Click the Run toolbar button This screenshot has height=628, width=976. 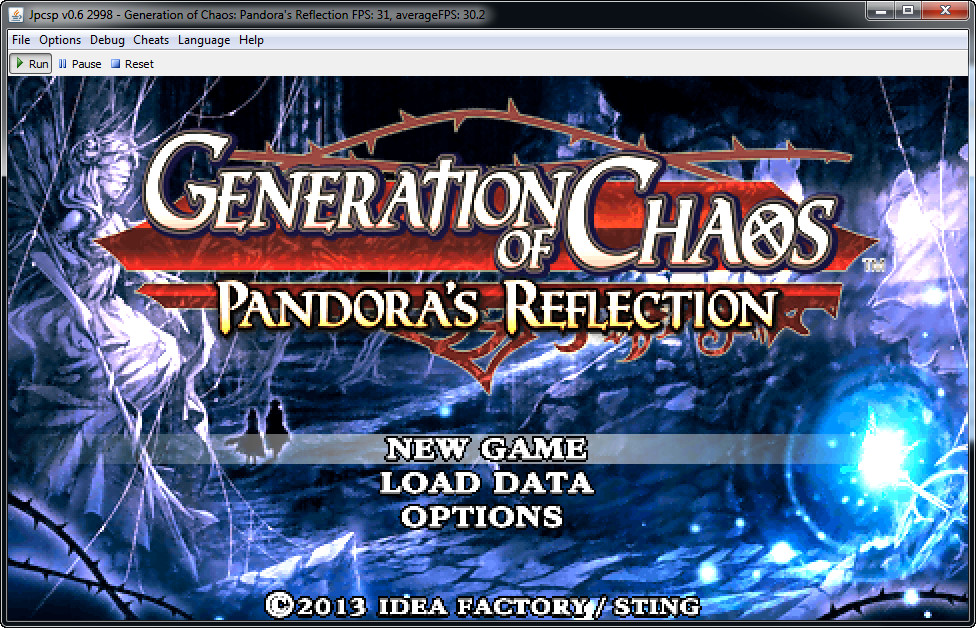[30, 63]
